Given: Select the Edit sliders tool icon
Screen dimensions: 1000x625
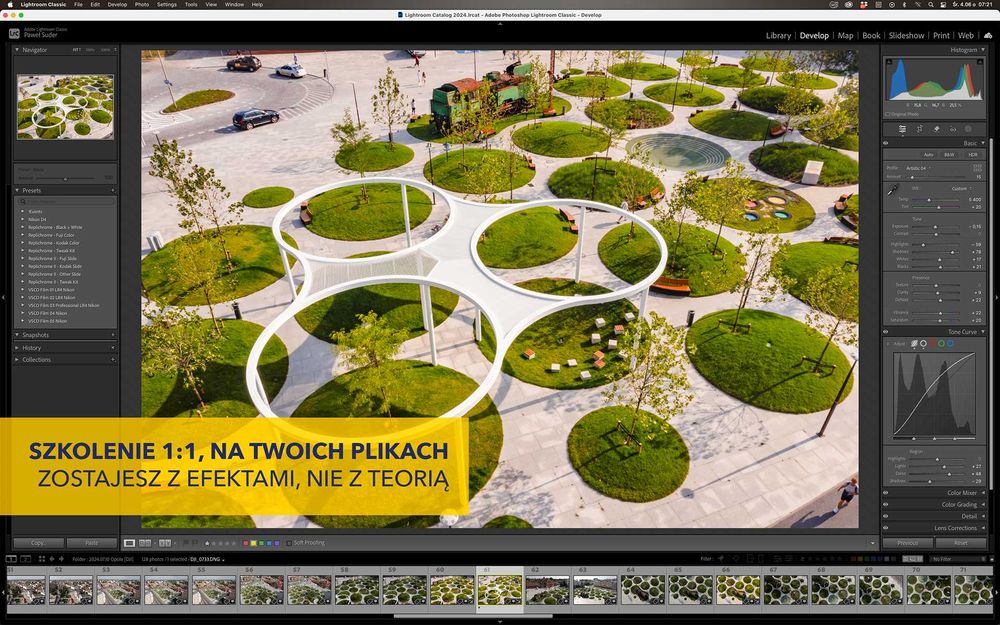Looking at the screenshot, I should click(902, 129).
